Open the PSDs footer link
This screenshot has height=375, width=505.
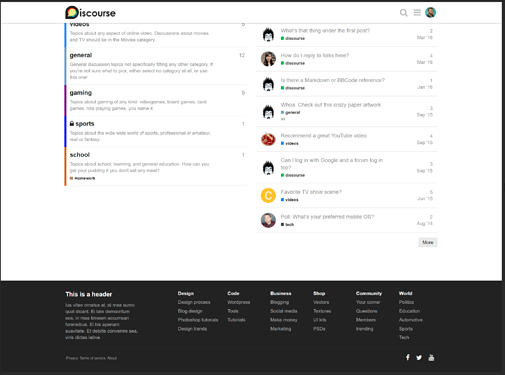[319, 329]
